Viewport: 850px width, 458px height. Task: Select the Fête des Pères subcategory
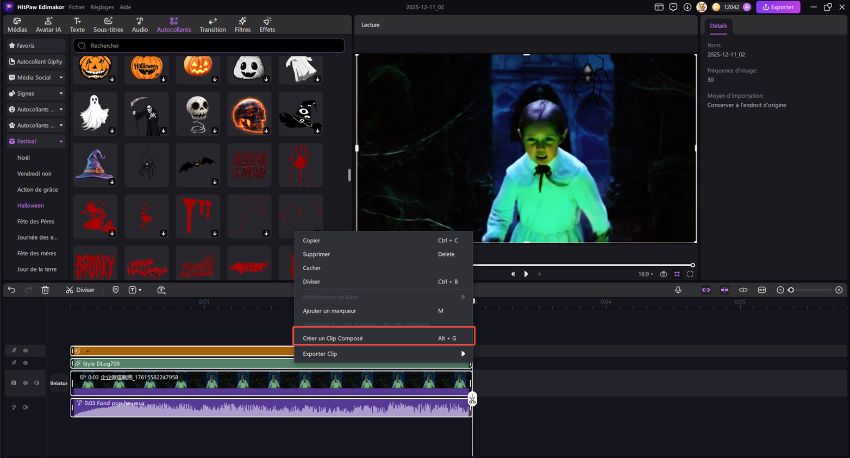pyautogui.click(x=35, y=221)
